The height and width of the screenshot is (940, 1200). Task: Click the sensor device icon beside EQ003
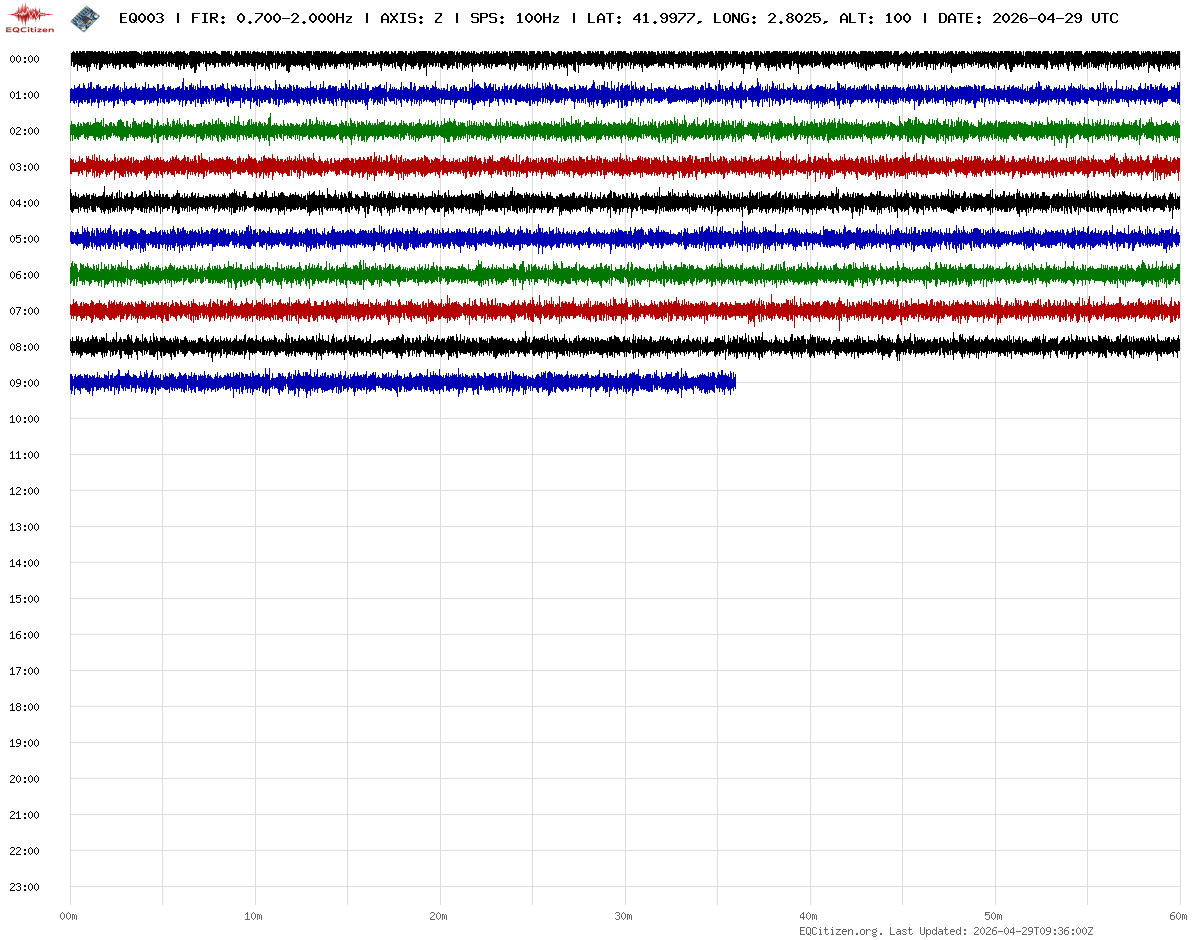click(85, 17)
